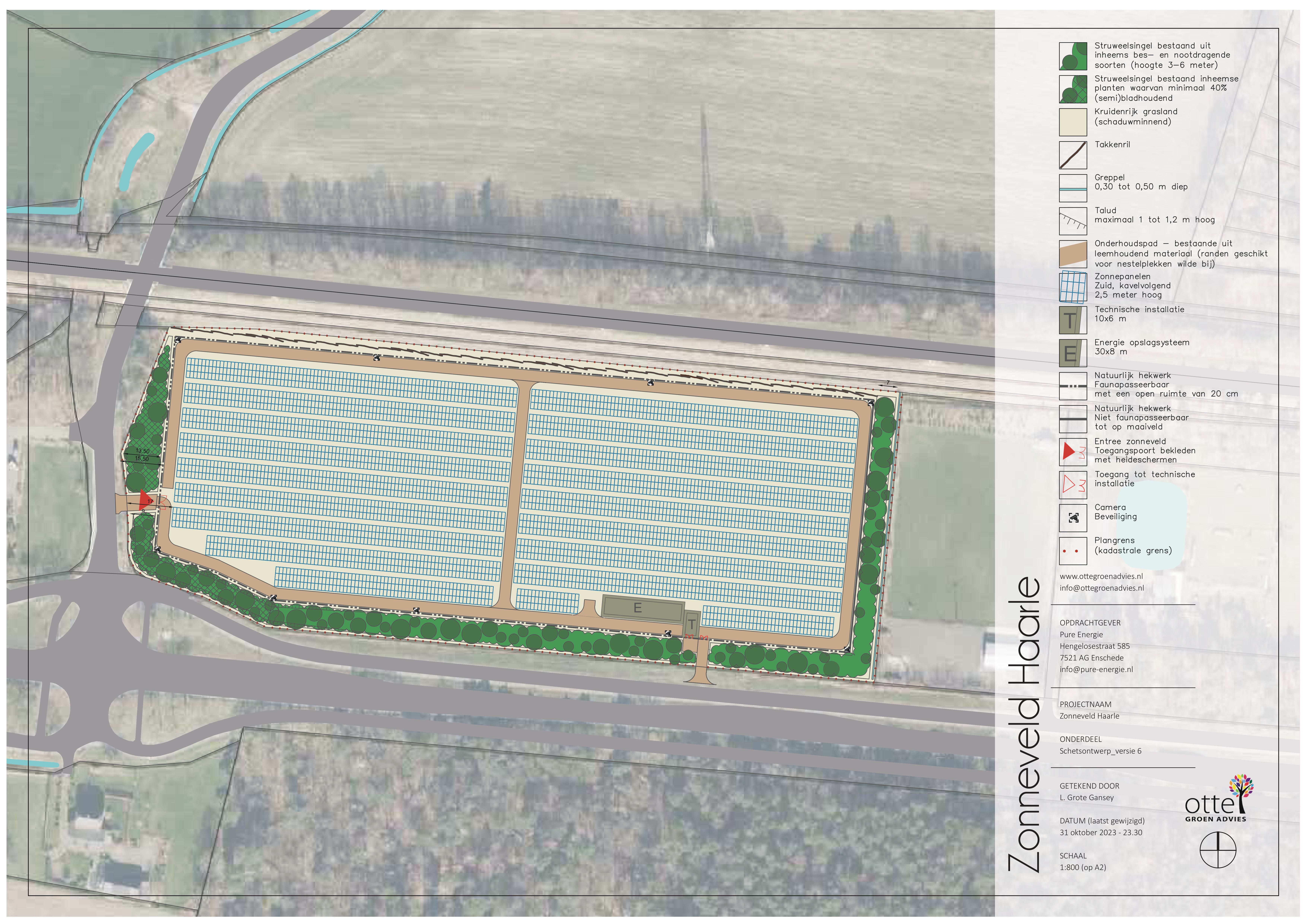Image resolution: width=1307 pixels, height=924 pixels.
Task: Select the OPDRACHTGEVER heading
Action: [x=1090, y=623]
